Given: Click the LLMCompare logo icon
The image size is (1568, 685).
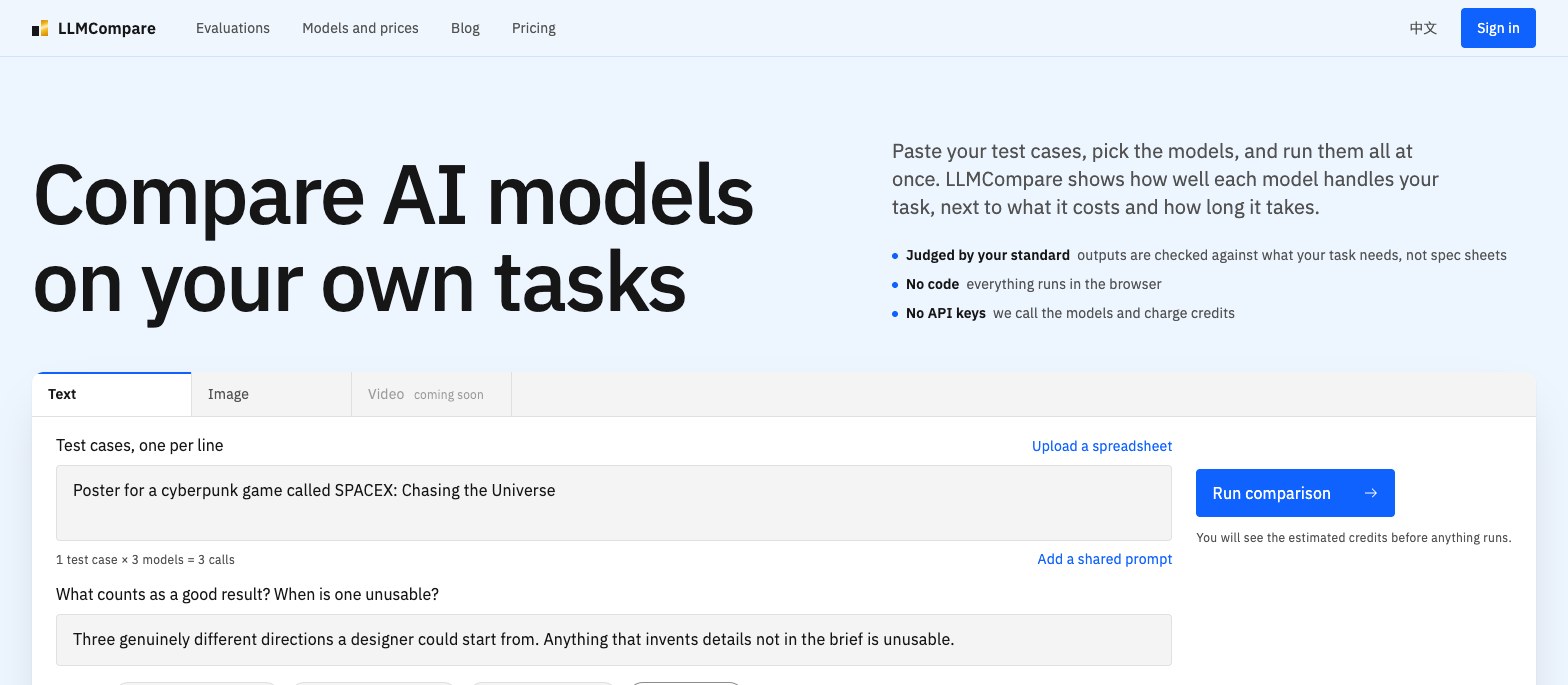Looking at the screenshot, I should coord(40,28).
